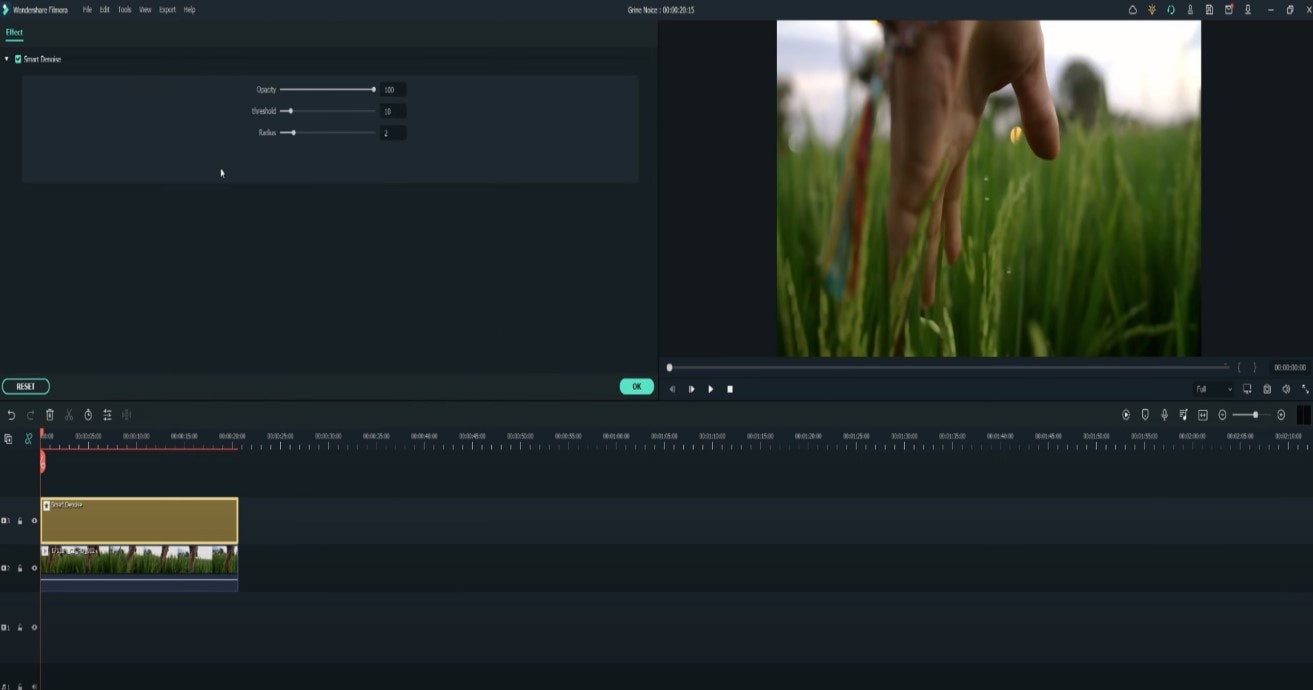Click the microphone voiceover record icon
1313x690 pixels.
pyautogui.click(x=1164, y=415)
